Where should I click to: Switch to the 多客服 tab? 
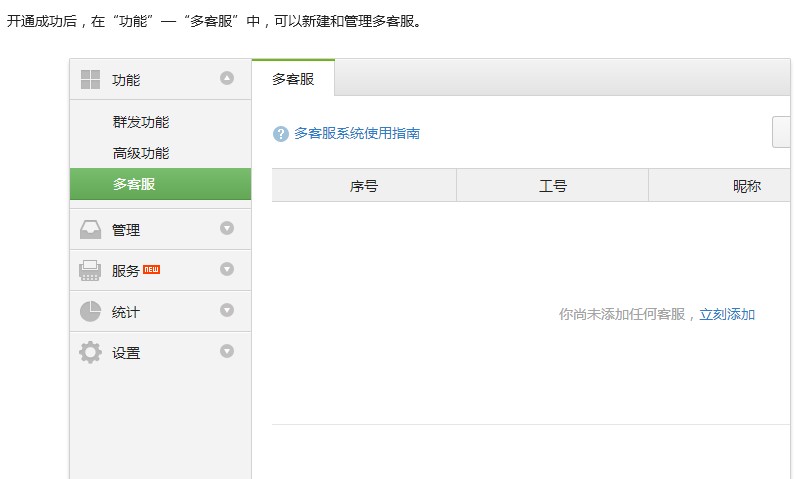pyautogui.click(x=293, y=78)
